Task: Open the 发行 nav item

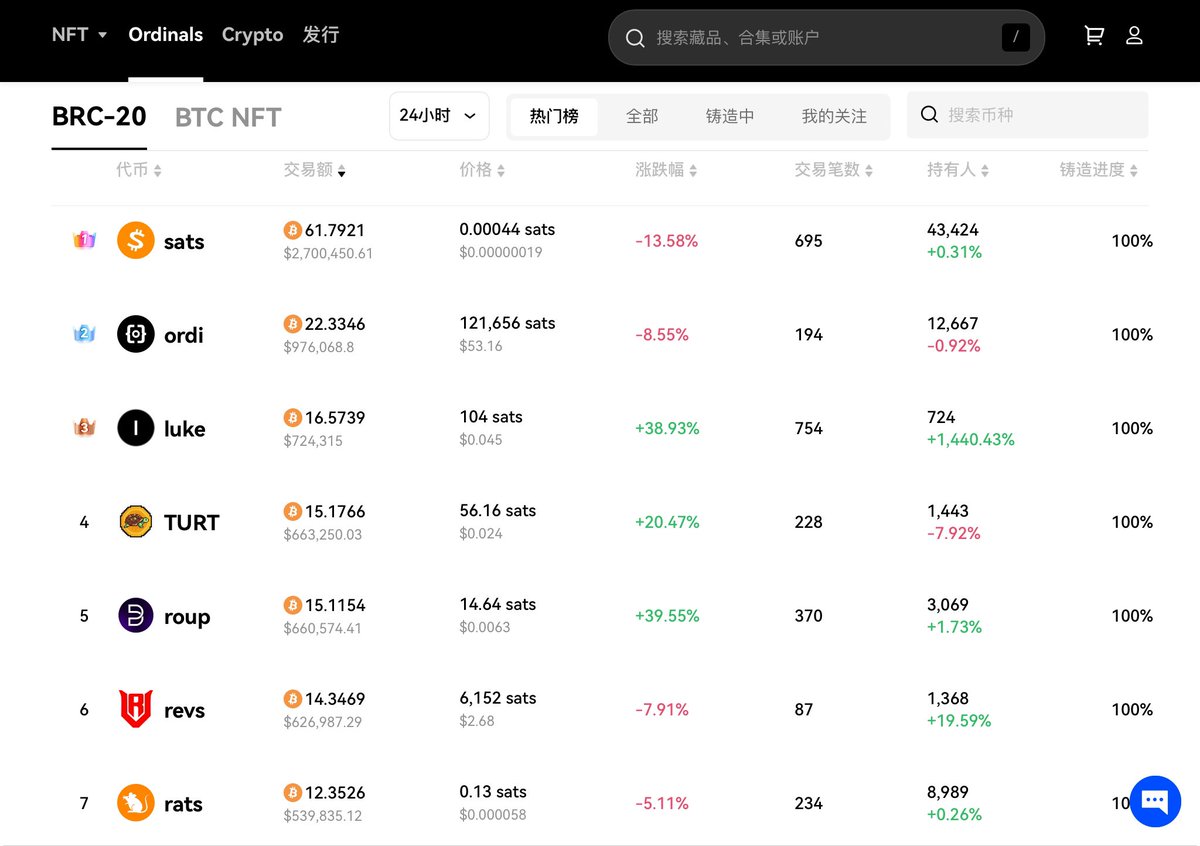Action: click(x=321, y=34)
